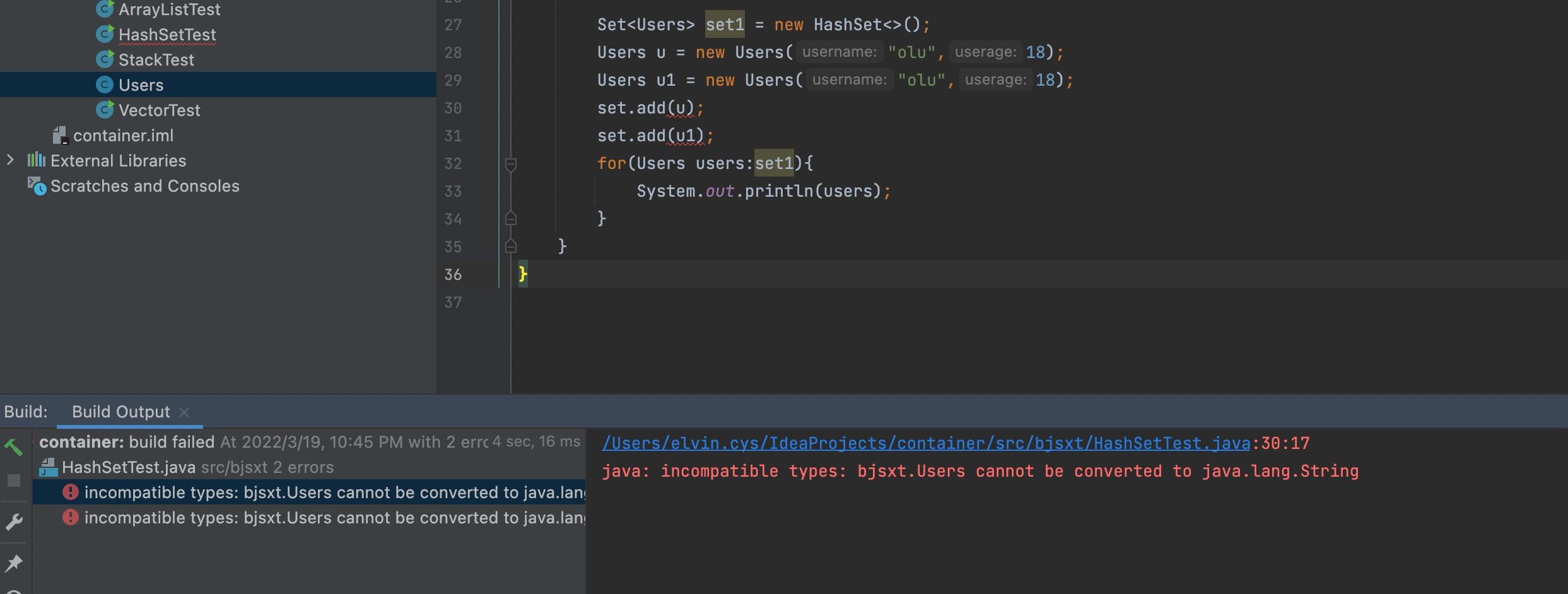Click the fold end marker at line 35
Screen dimensions: 1568x594
click(511, 246)
